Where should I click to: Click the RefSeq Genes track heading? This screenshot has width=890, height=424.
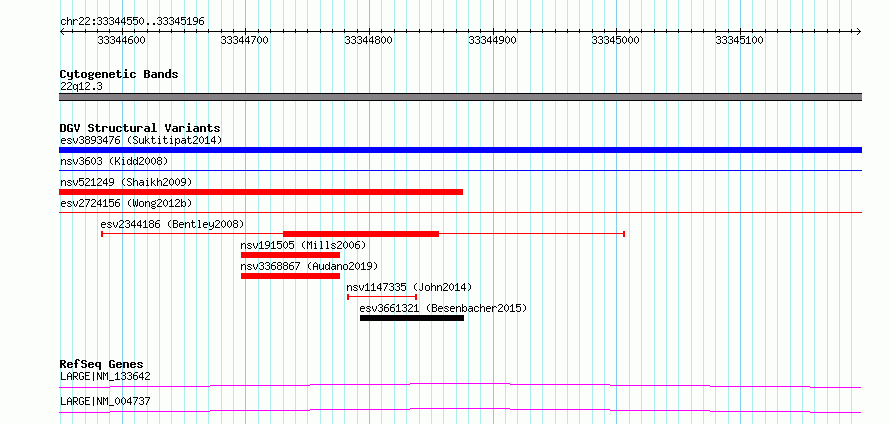(x=102, y=364)
